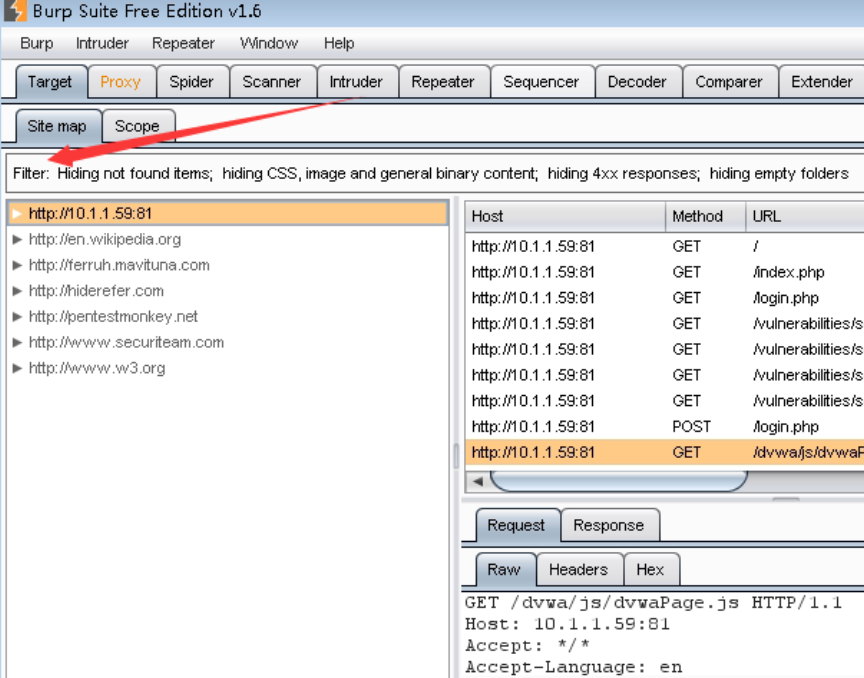Select http://hiderefer.com in site tree

[96, 290]
